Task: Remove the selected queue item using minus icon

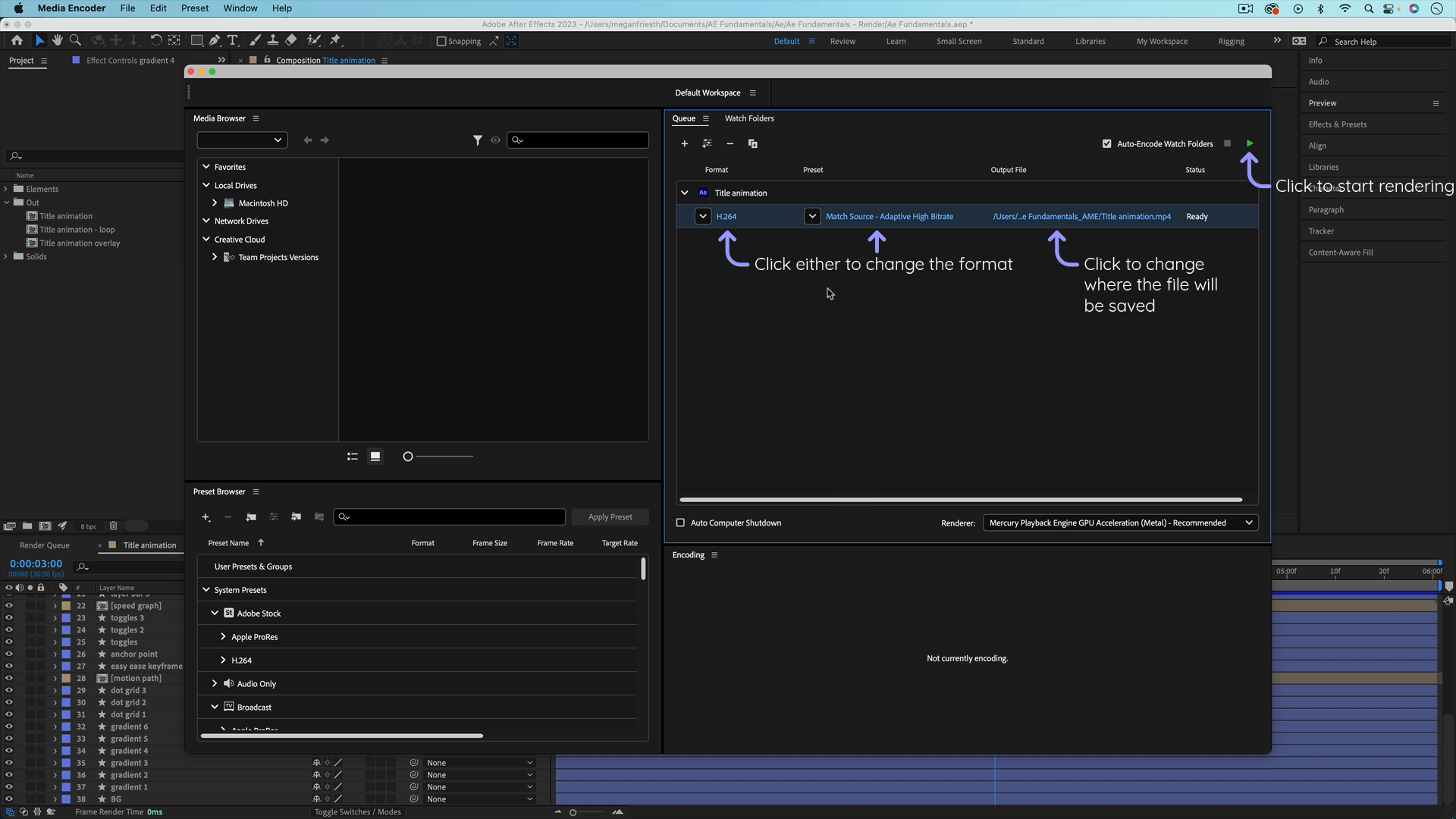Action: [x=730, y=143]
